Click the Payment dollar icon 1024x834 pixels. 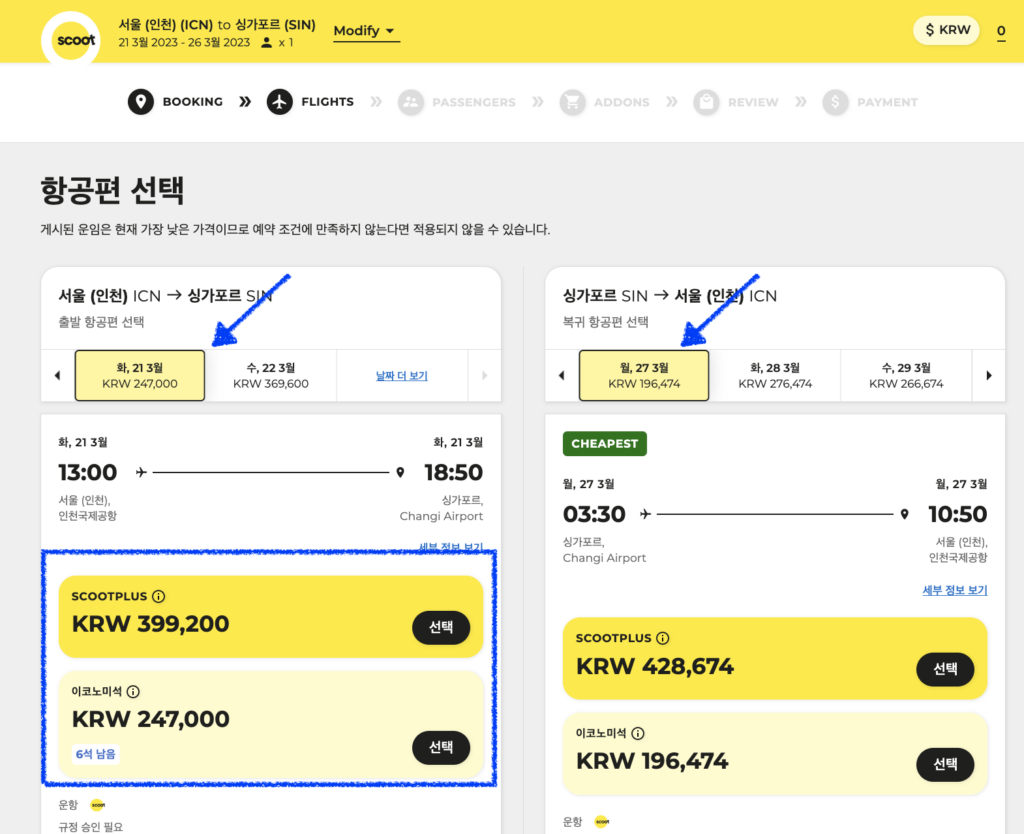[835, 102]
